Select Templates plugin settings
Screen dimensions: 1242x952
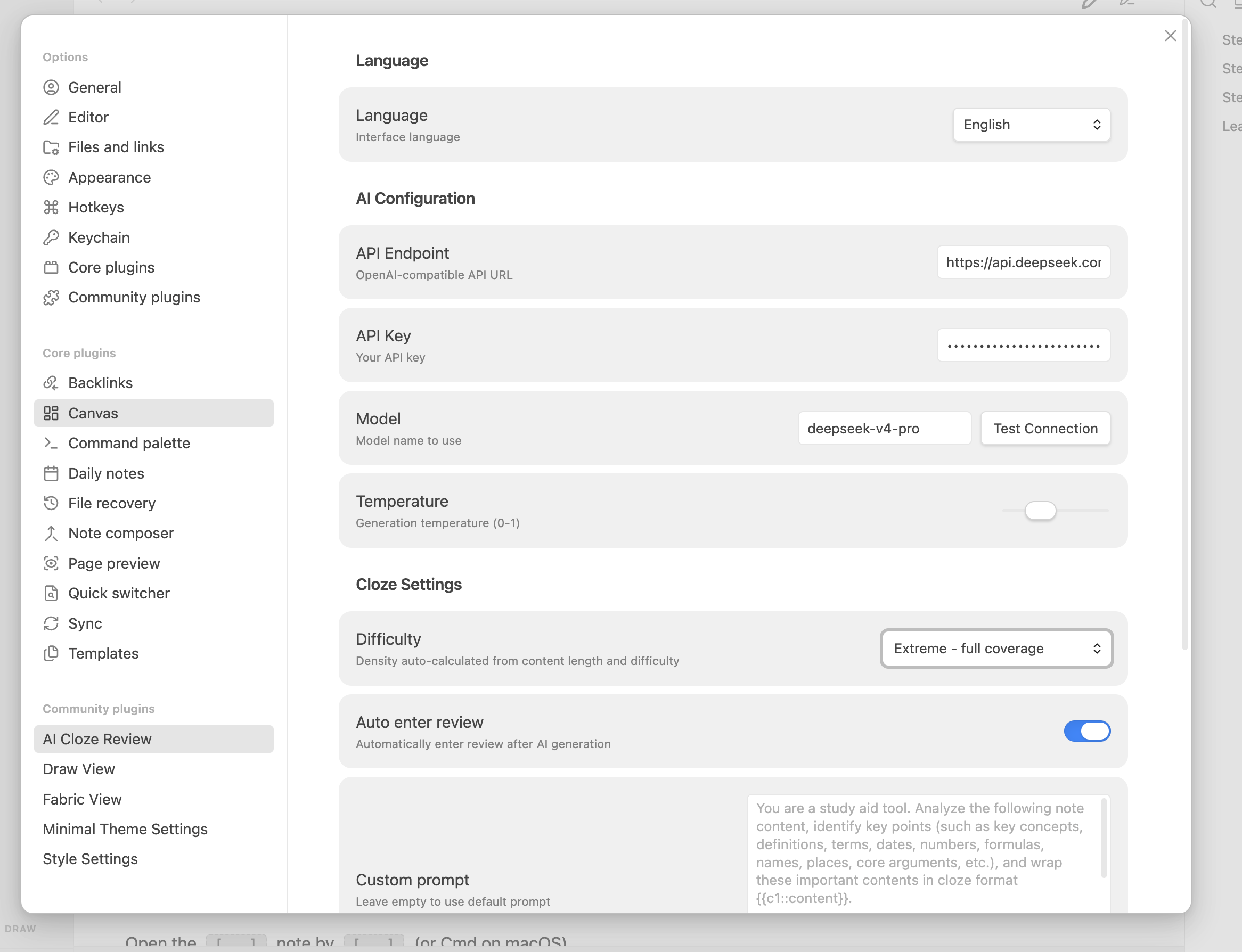[153, 653]
